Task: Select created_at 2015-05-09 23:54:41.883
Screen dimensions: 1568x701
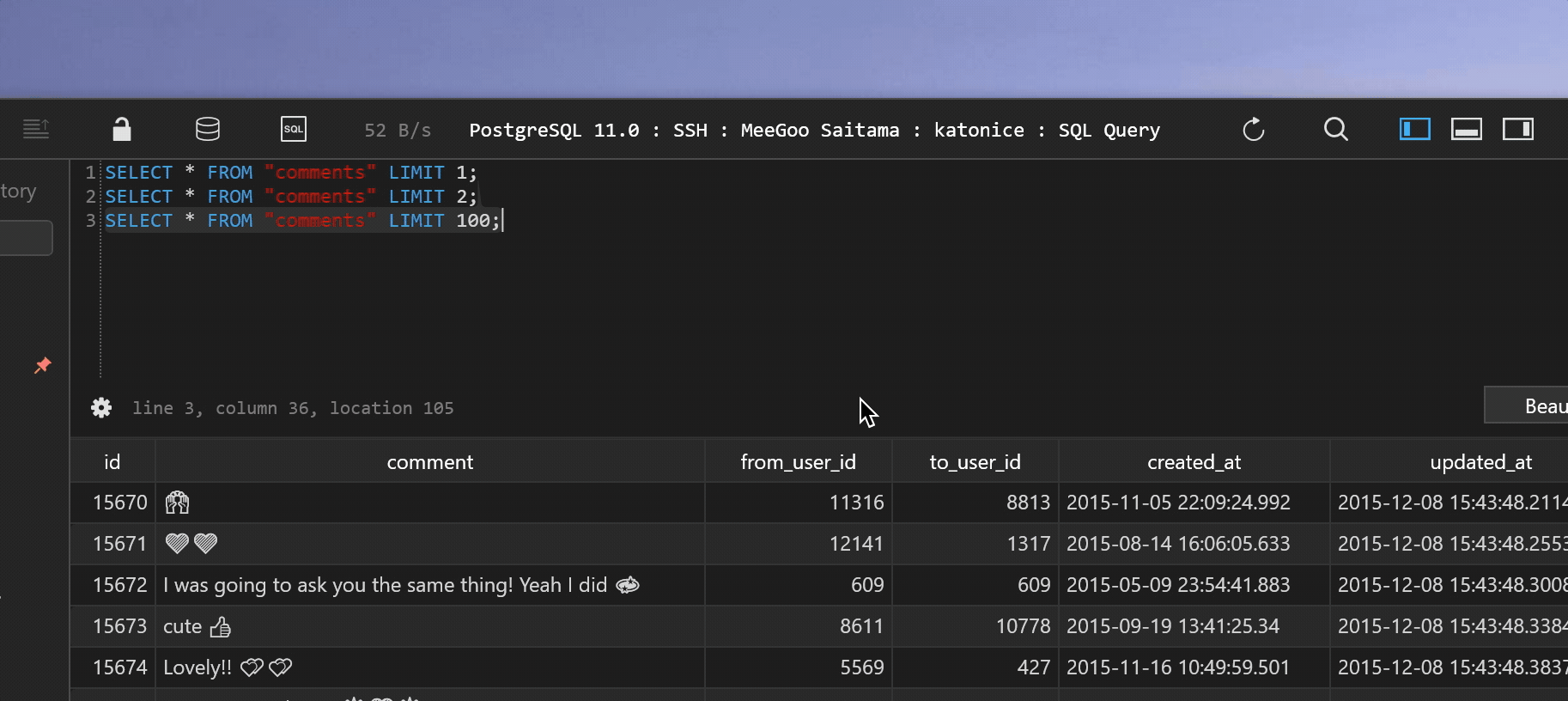Action: pos(1194,585)
